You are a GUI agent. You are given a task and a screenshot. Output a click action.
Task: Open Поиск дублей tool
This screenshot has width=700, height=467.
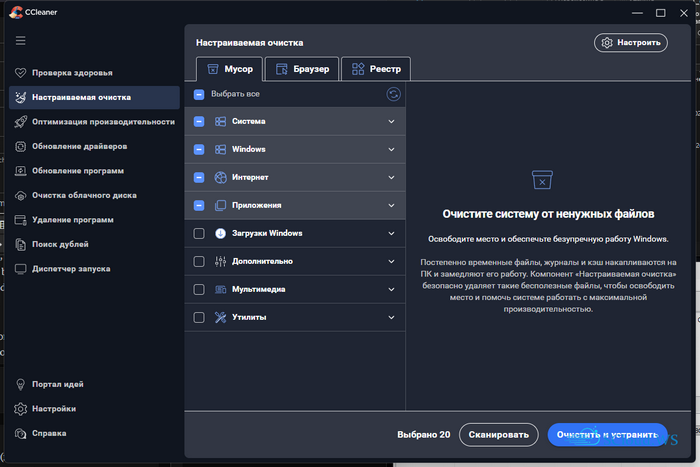[x=61, y=244]
